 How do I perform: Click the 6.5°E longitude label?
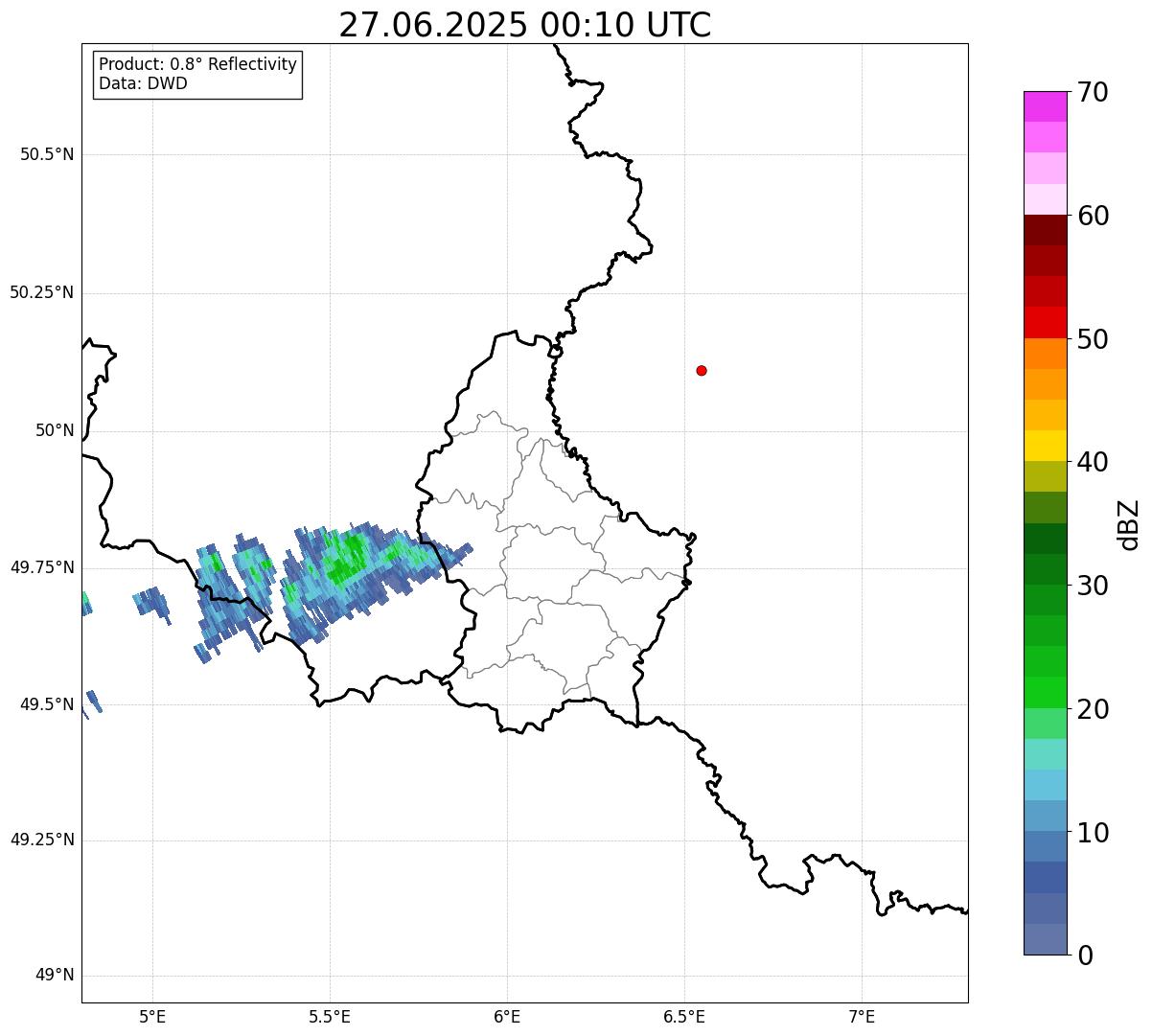pyautogui.click(x=684, y=1017)
